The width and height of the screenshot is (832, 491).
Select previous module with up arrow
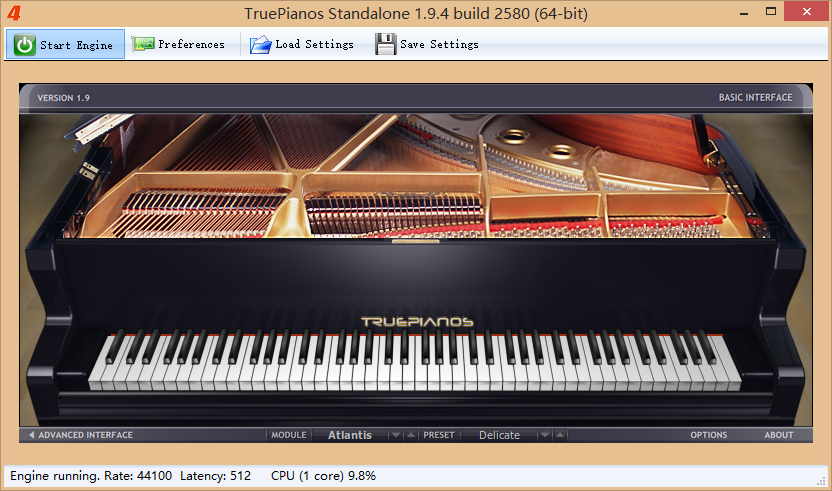coord(411,435)
